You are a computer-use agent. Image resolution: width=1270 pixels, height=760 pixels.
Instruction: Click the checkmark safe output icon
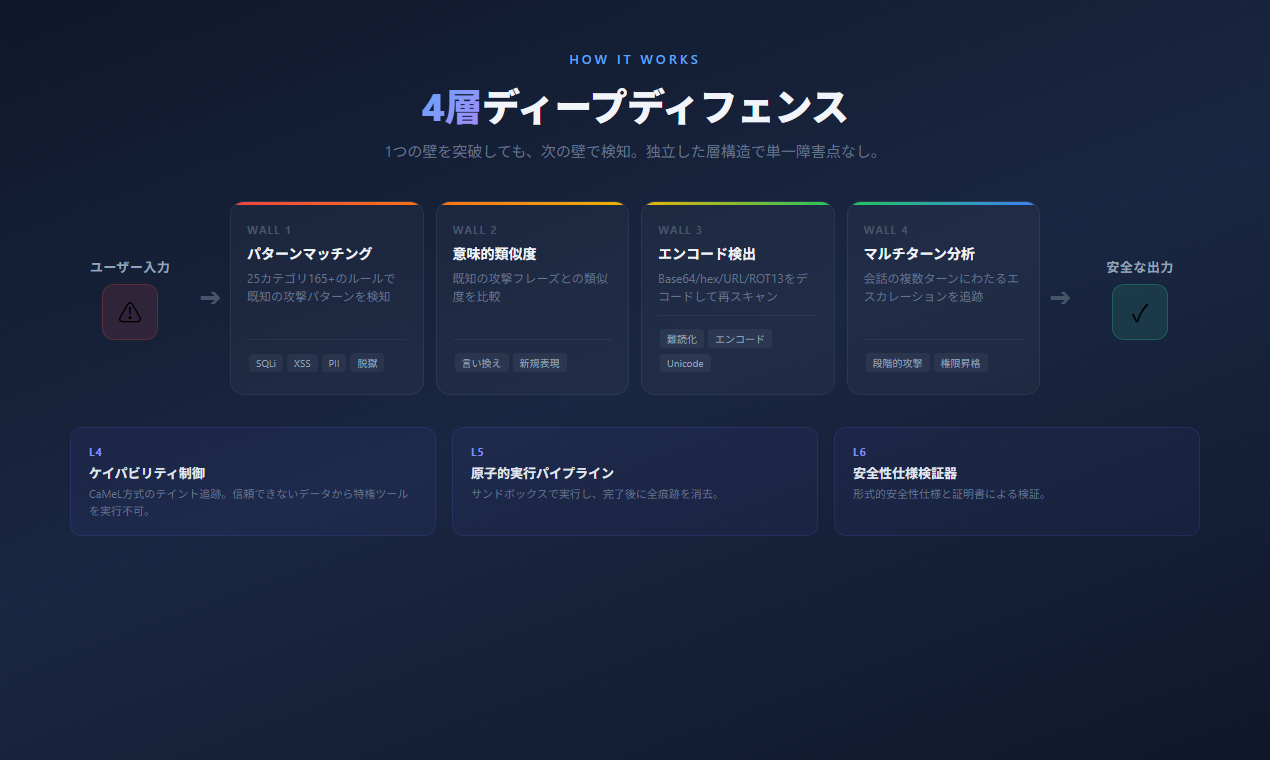tap(1140, 312)
